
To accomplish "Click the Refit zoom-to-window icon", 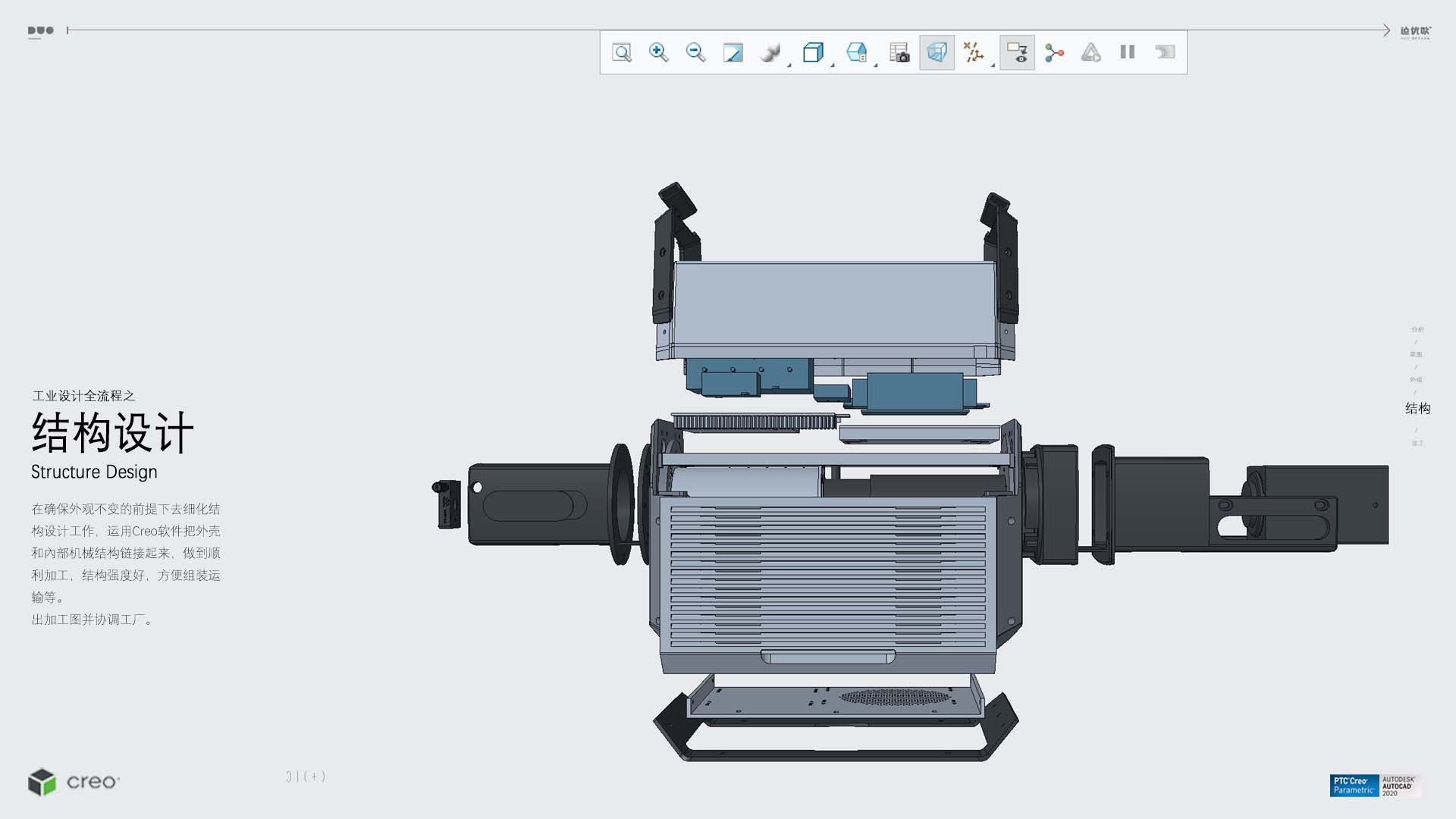I will 622,52.
